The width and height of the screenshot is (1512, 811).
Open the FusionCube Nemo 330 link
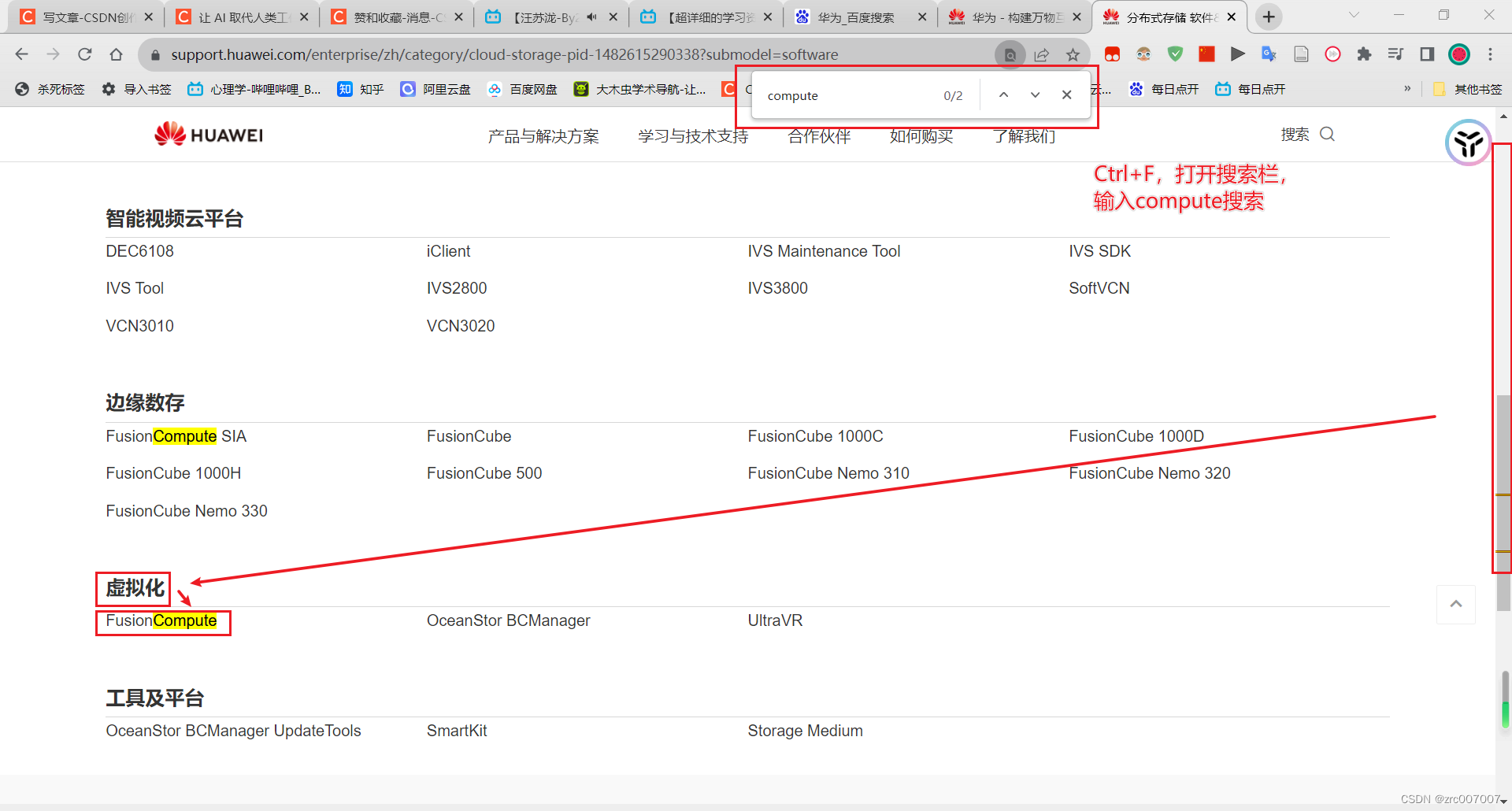(x=187, y=511)
